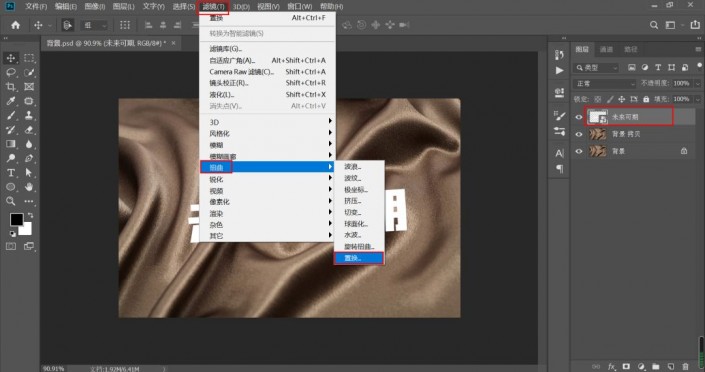Click the Home icon in options bar
The image size is (705, 372).
pos(16,25)
